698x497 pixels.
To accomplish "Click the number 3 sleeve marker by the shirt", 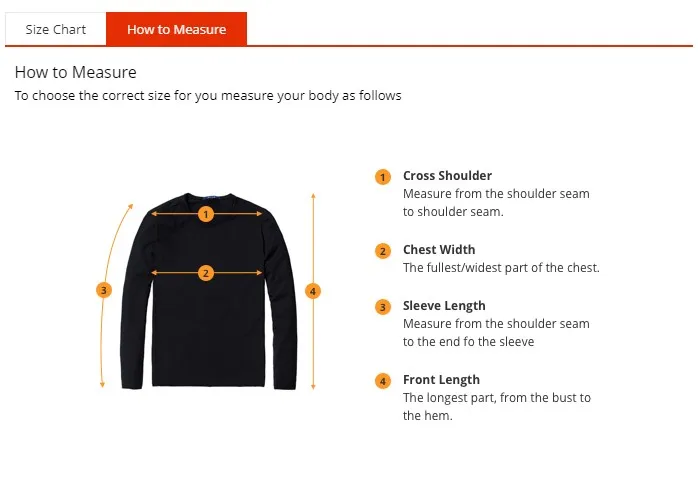I will point(104,290).
